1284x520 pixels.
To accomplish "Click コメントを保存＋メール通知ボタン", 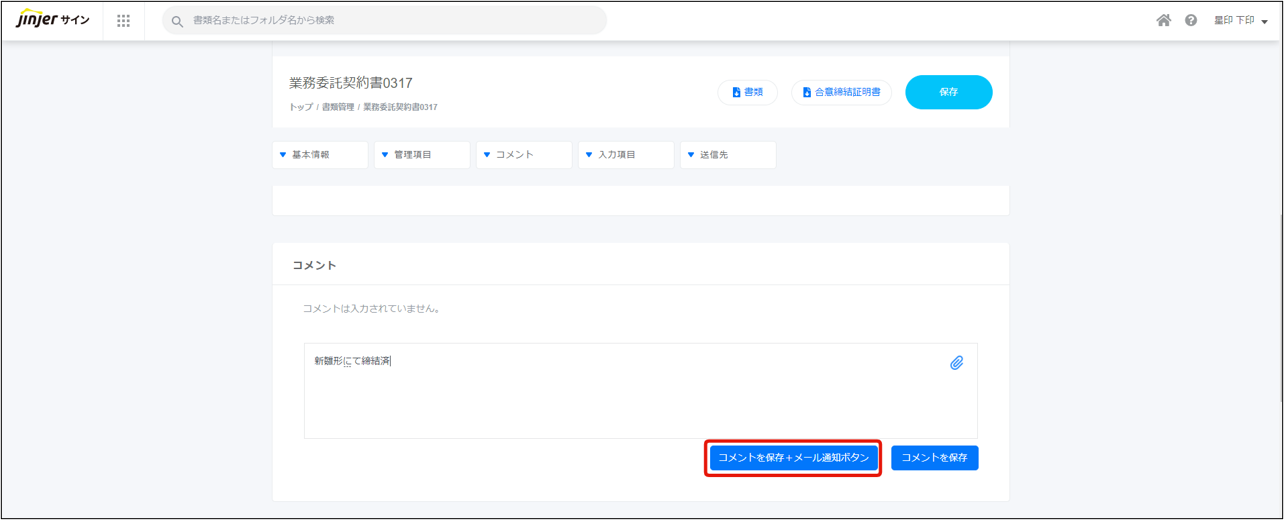I will point(793,457).
